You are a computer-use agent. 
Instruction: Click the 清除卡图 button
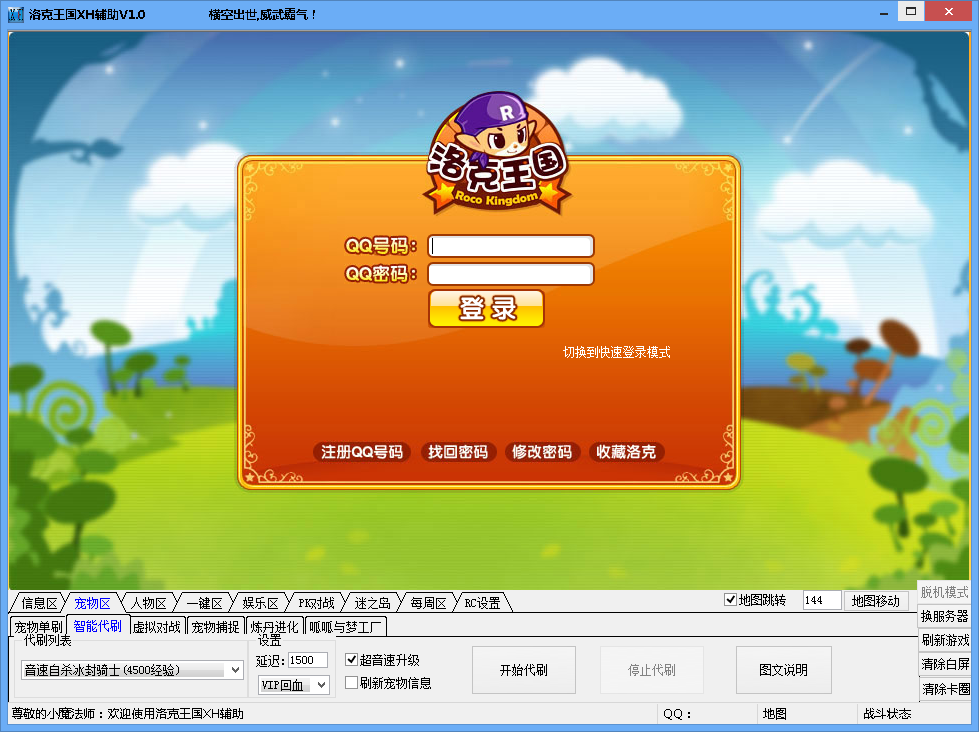coord(945,688)
